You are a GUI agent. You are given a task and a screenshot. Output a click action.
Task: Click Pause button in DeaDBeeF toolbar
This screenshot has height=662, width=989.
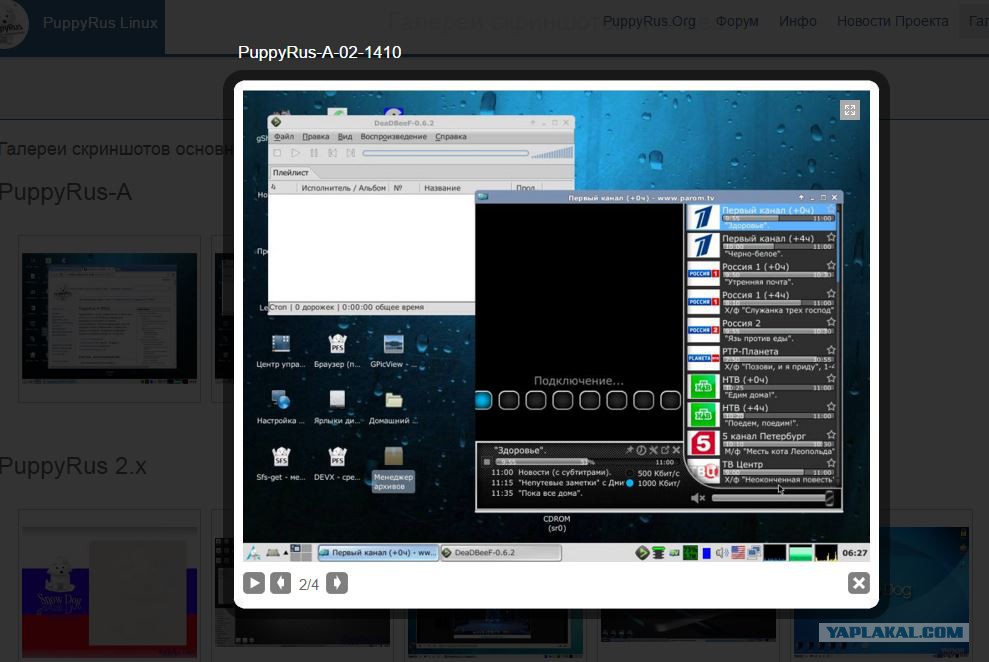313,153
